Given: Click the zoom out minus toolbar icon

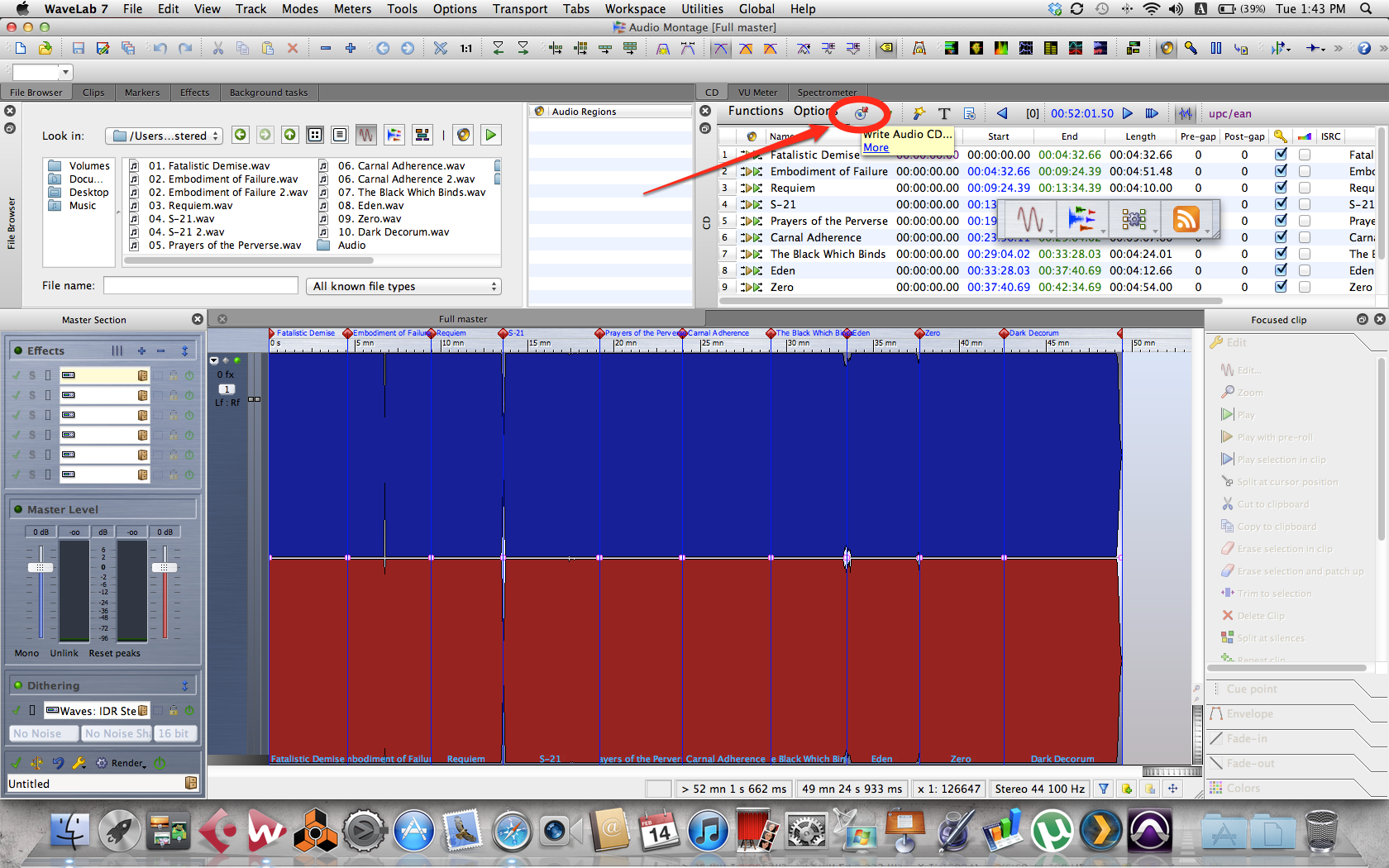Looking at the screenshot, I should click(326, 49).
